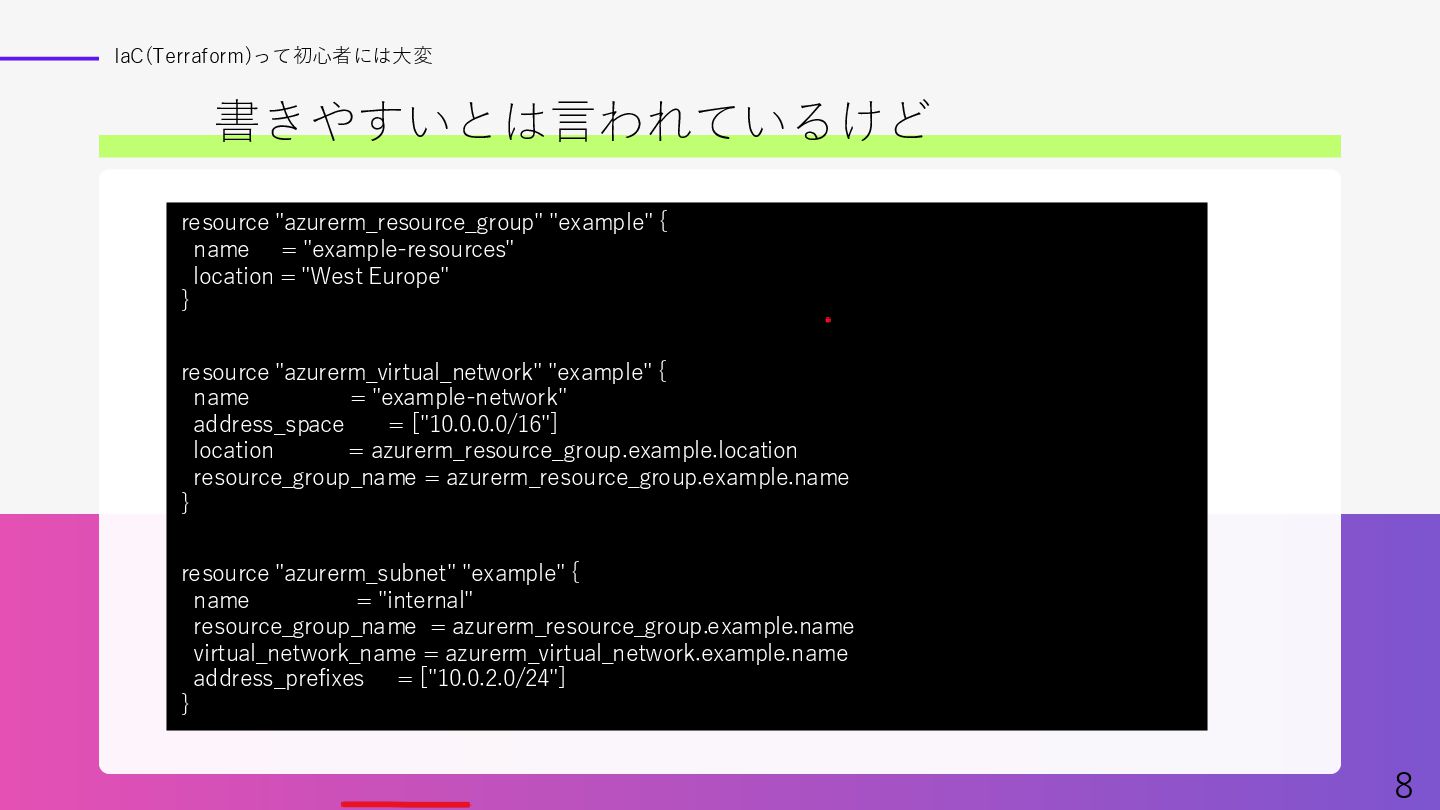Click resource_group_name line in virtual_network block

(x=521, y=477)
